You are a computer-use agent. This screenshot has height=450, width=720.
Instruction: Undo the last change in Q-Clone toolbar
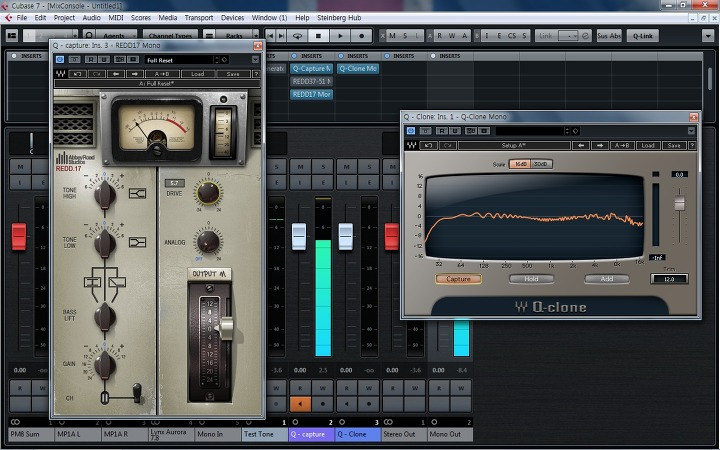428,145
